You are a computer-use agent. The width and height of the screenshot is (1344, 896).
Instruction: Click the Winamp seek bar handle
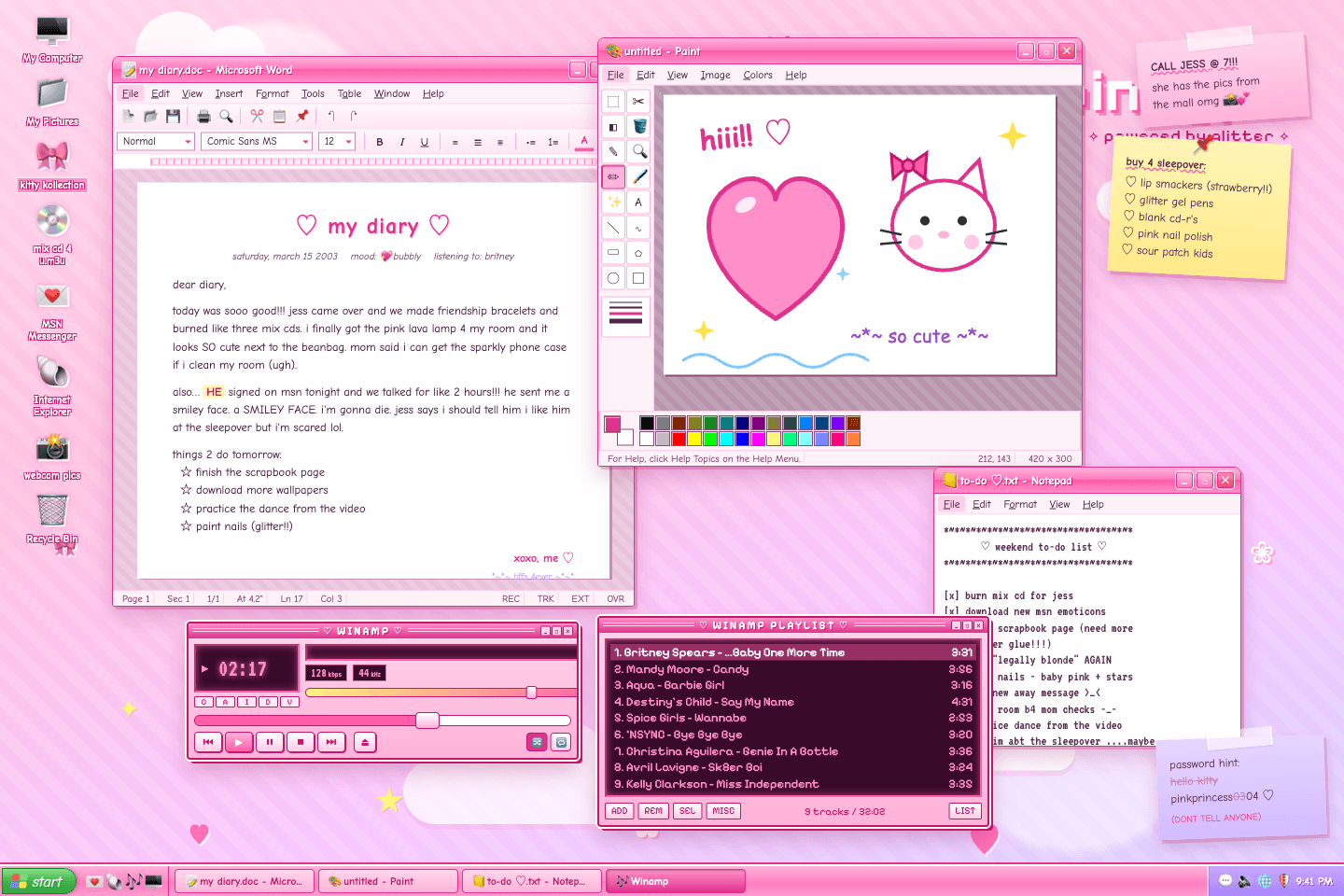pyautogui.click(x=427, y=720)
